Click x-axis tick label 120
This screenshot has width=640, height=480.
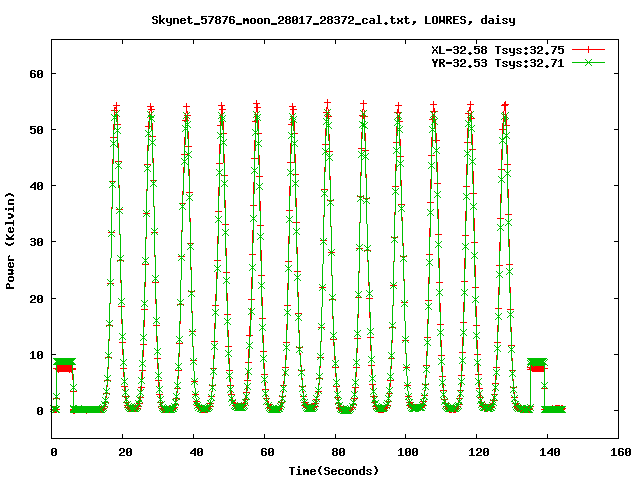(x=479, y=452)
